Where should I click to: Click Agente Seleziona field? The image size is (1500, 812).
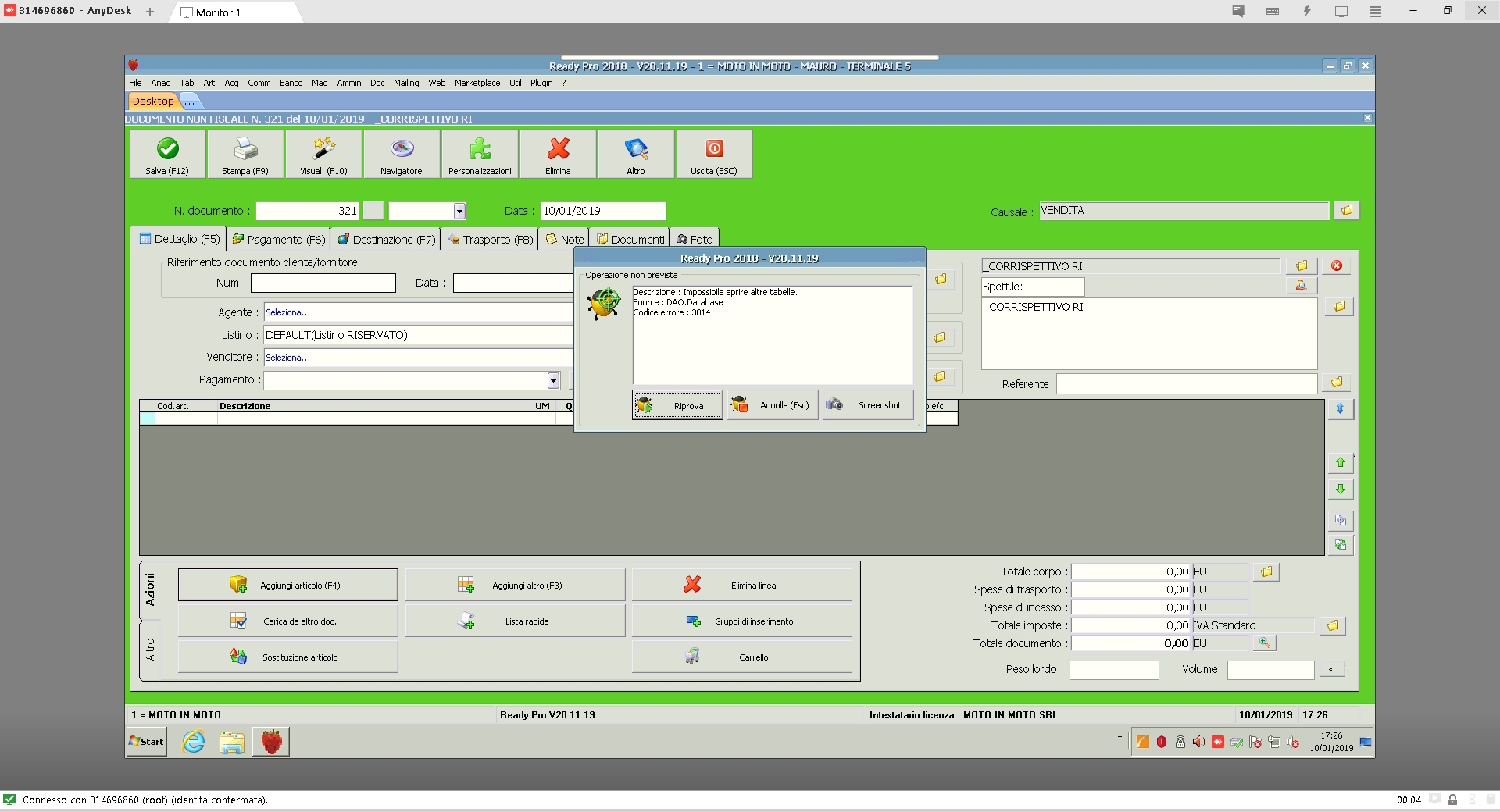(x=419, y=312)
